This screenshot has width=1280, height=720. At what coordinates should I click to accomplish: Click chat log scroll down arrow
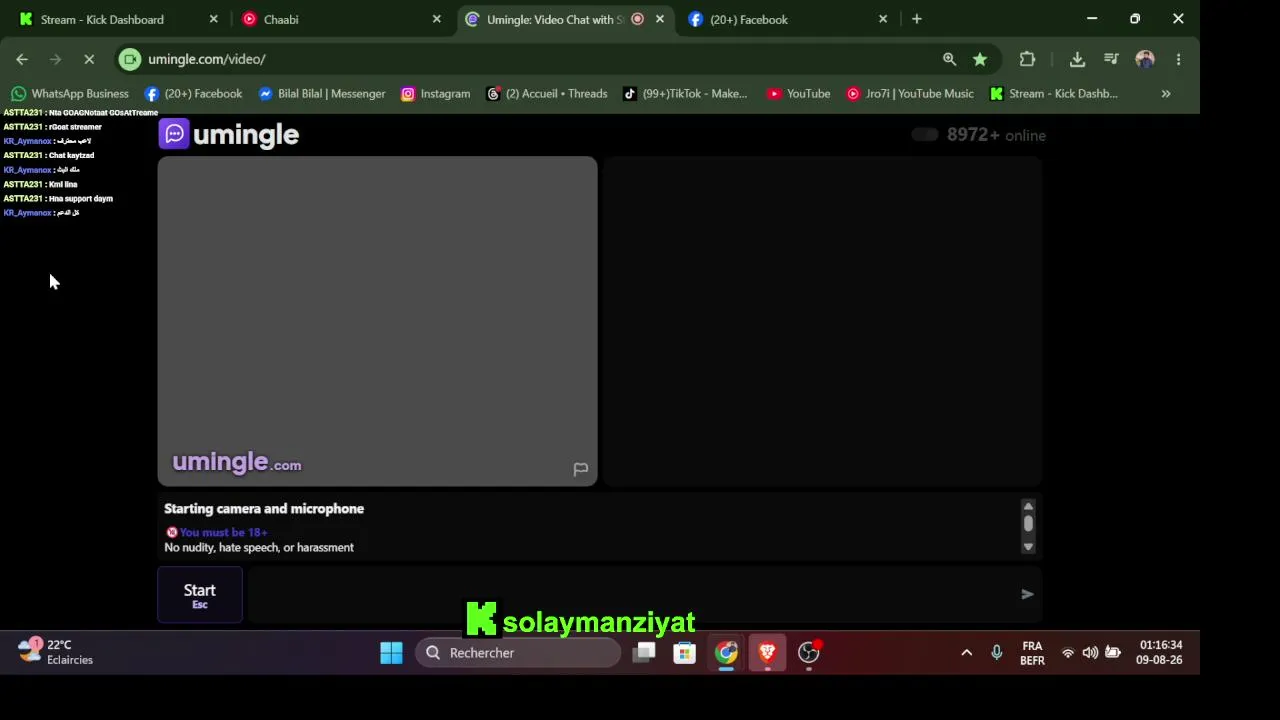tap(1028, 547)
